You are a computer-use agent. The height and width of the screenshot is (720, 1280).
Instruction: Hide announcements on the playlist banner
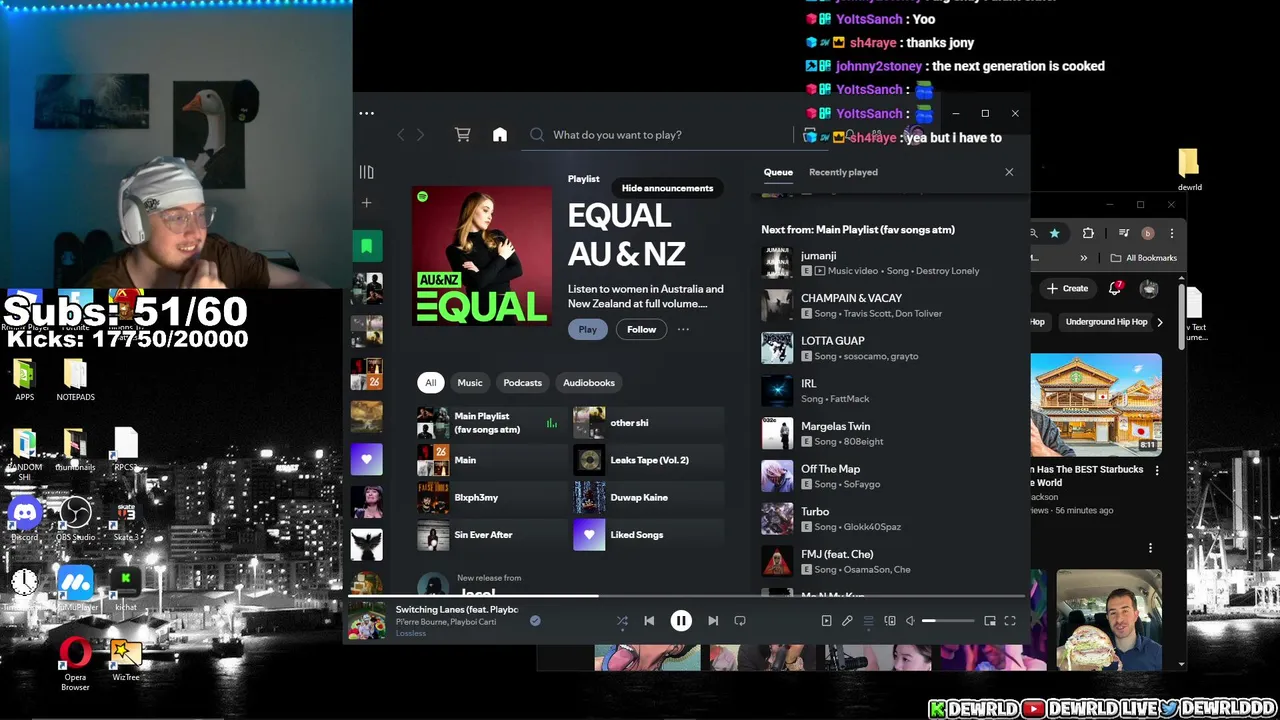667,188
